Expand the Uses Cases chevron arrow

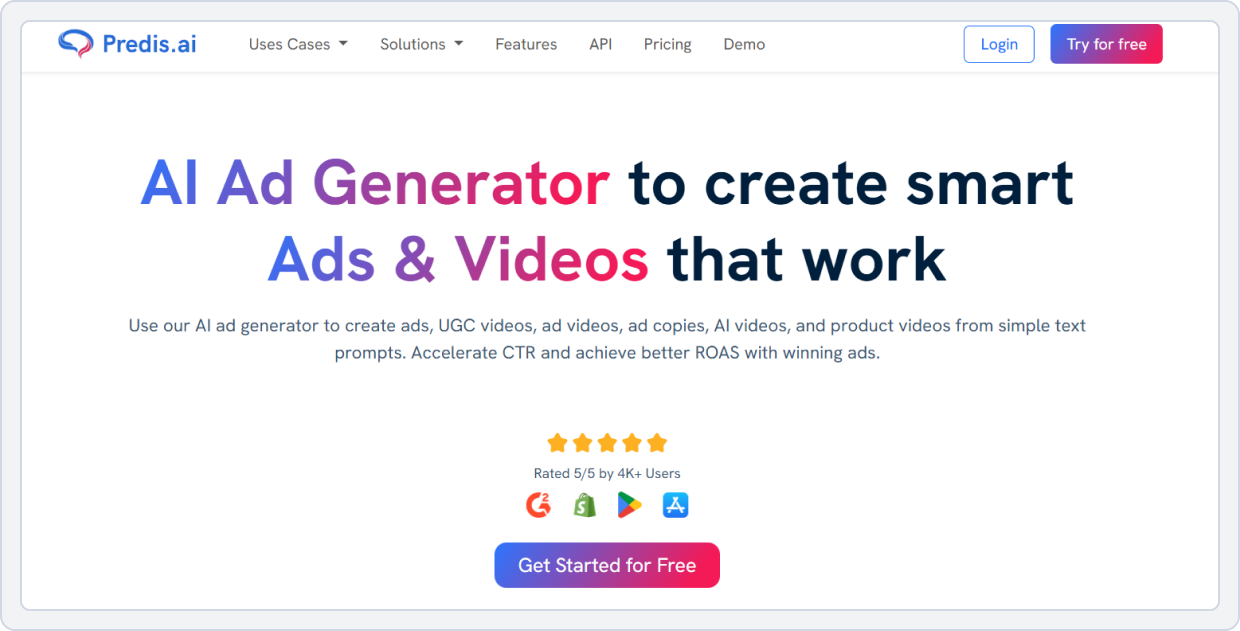coord(343,44)
